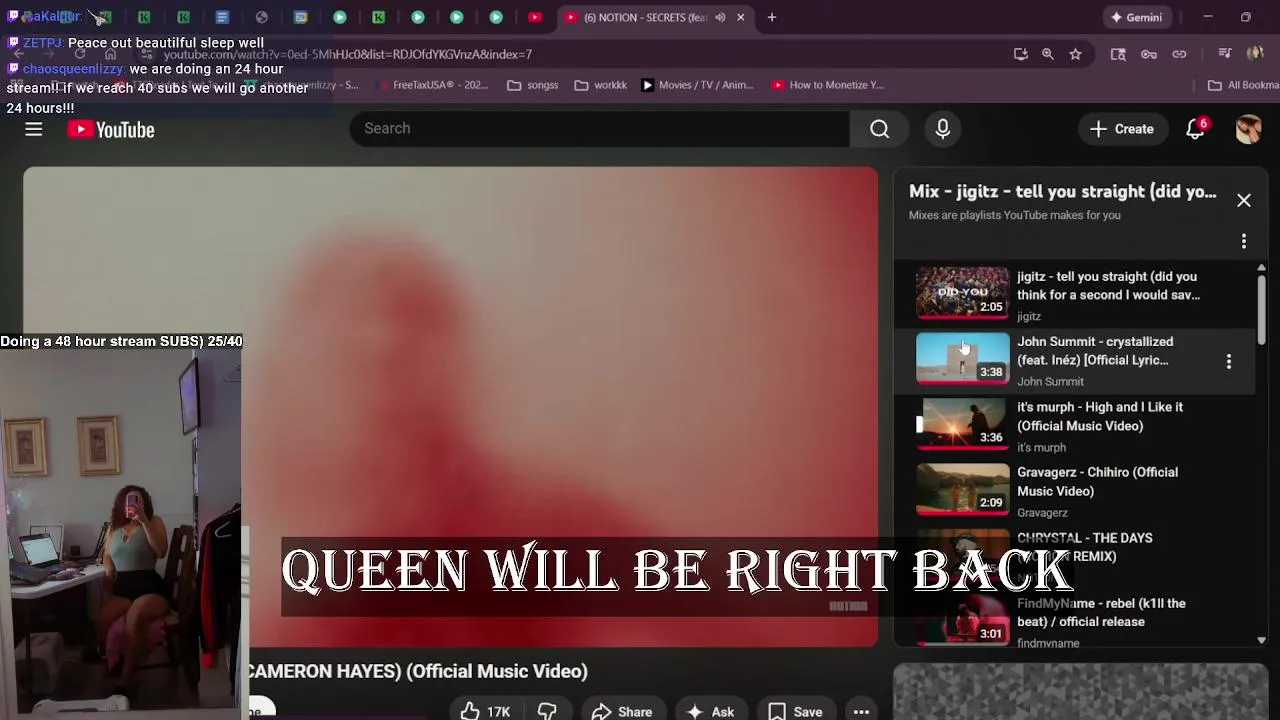Click the title "Gravagerz - Chihiro (Official Music Video)"
Screen dimensions: 1280x720
pos(1097,481)
